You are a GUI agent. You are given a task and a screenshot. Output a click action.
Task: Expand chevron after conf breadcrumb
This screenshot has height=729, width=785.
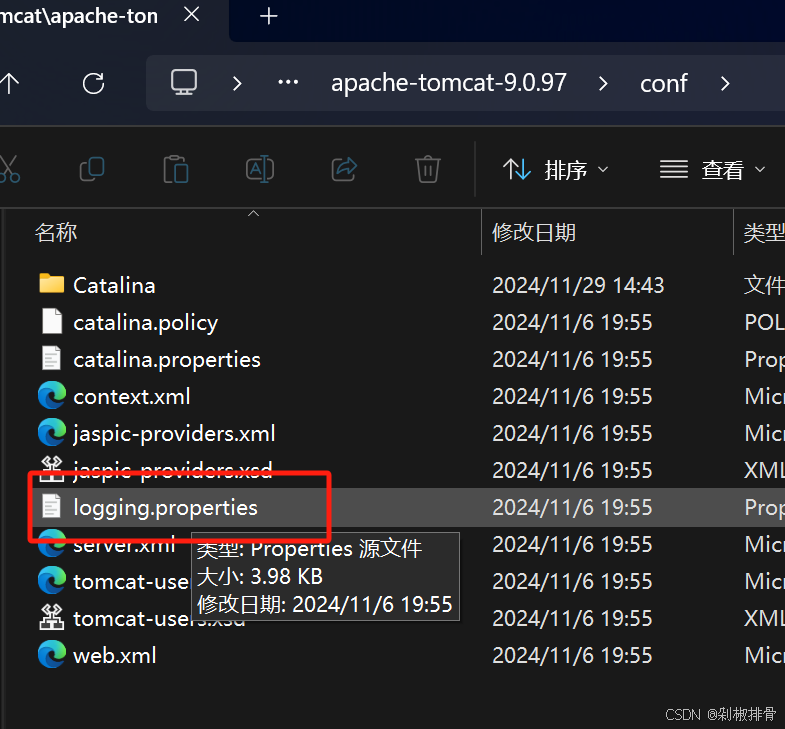click(725, 83)
